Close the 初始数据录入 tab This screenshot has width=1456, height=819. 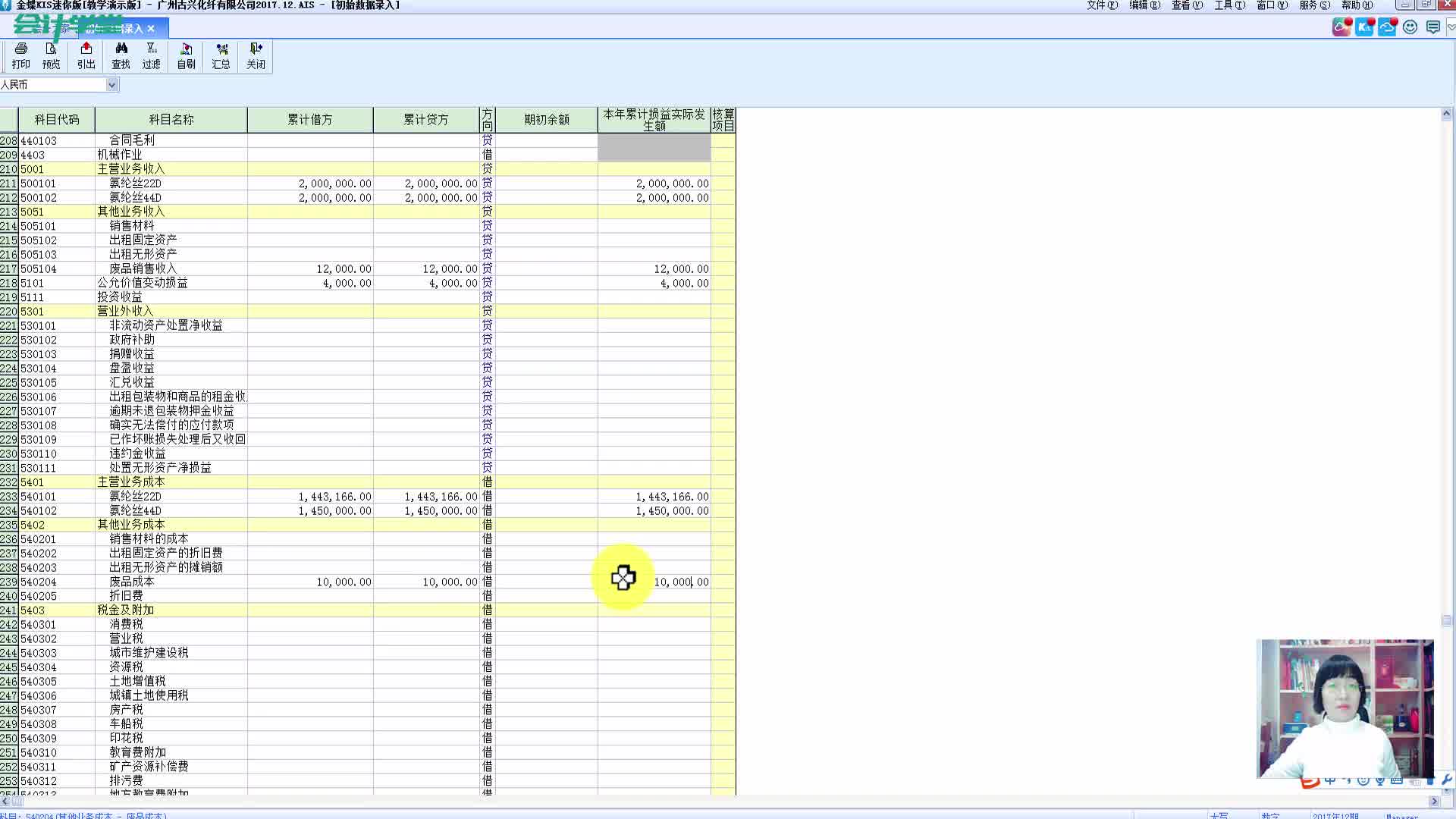151,29
